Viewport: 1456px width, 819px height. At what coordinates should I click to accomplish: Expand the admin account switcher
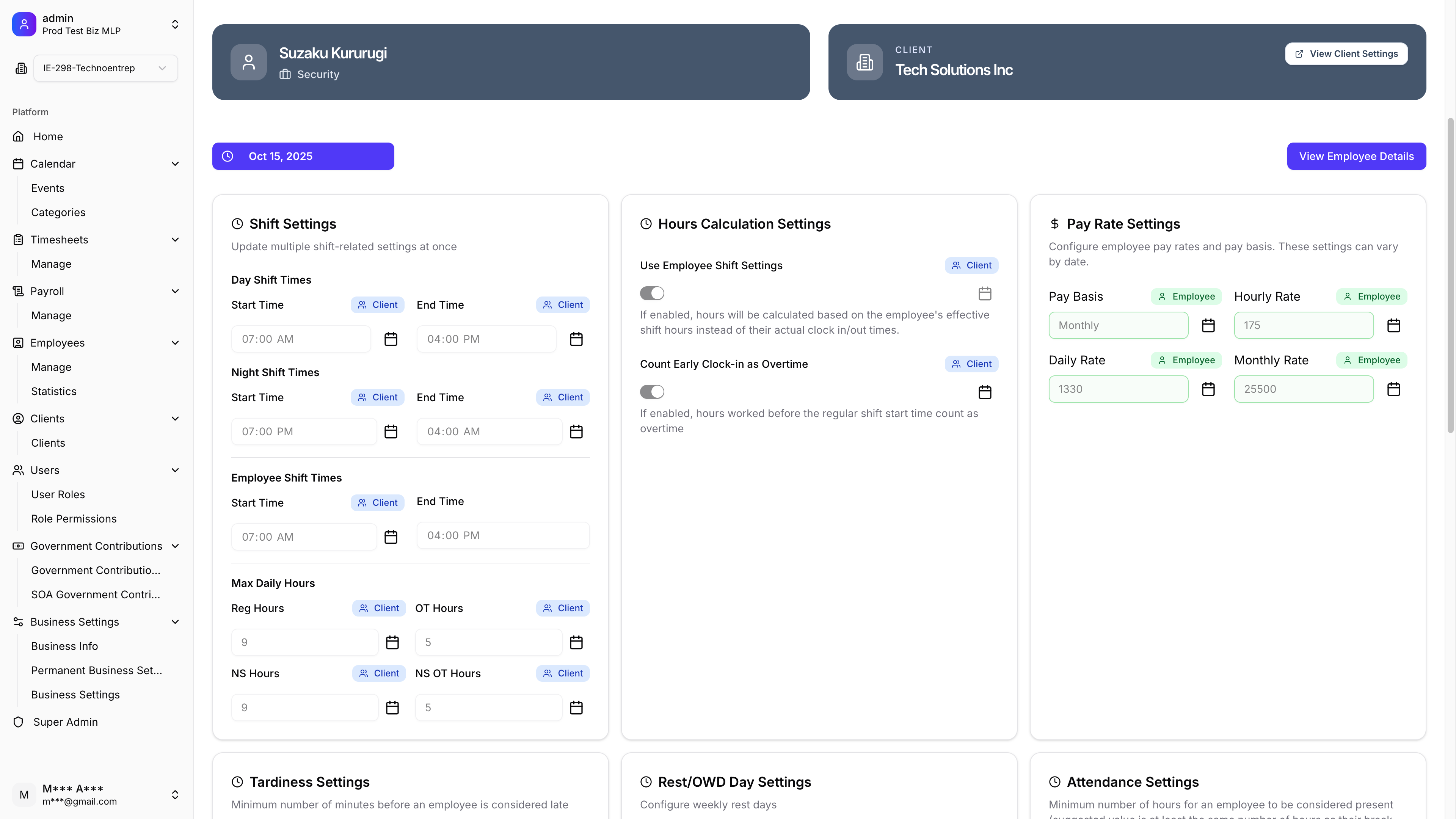click(175, 24)
